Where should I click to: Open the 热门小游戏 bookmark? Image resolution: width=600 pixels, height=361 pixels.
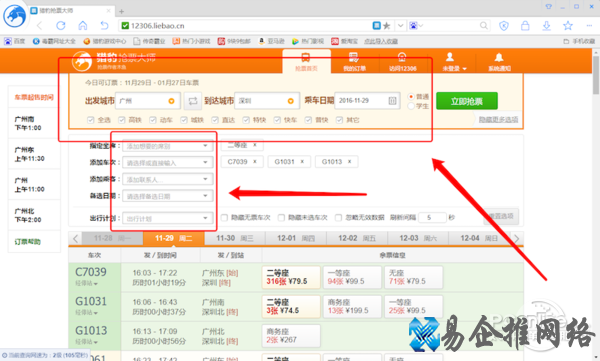(191, 41)
